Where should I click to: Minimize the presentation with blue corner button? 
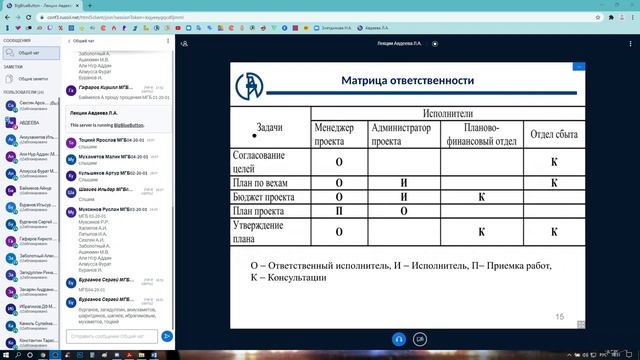tap(579, 67)
